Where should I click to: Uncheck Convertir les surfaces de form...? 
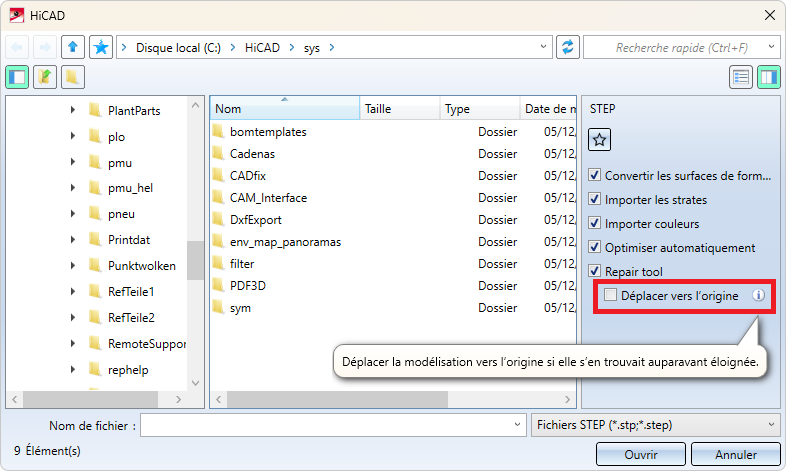click(x=595, y=175)
